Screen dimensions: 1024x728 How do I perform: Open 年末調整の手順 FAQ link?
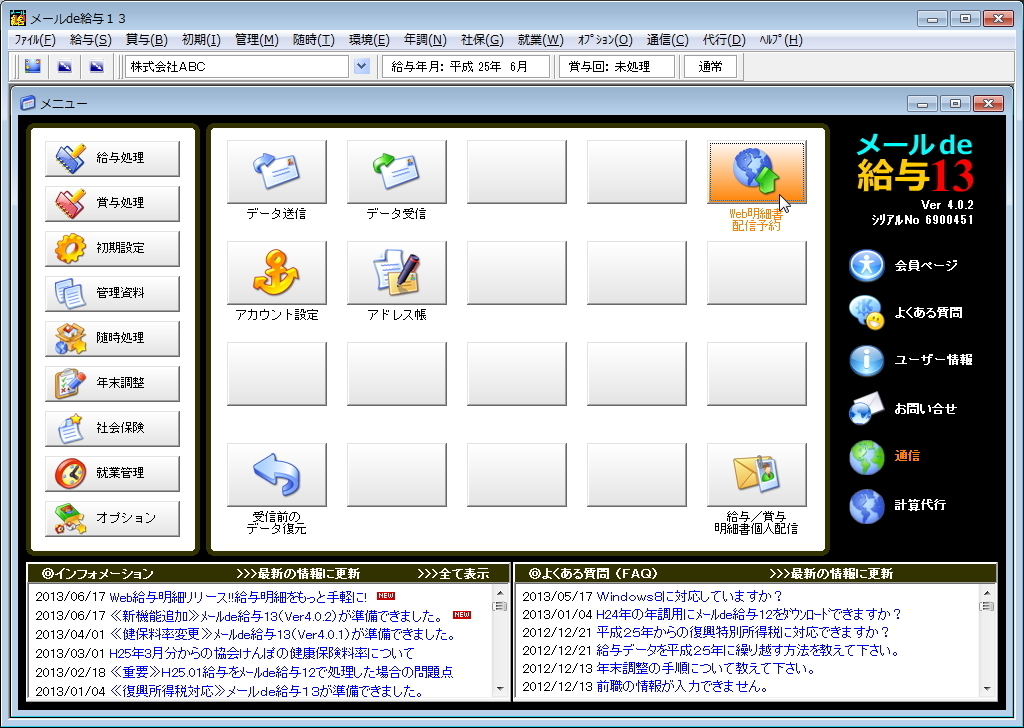coord(706,669)
